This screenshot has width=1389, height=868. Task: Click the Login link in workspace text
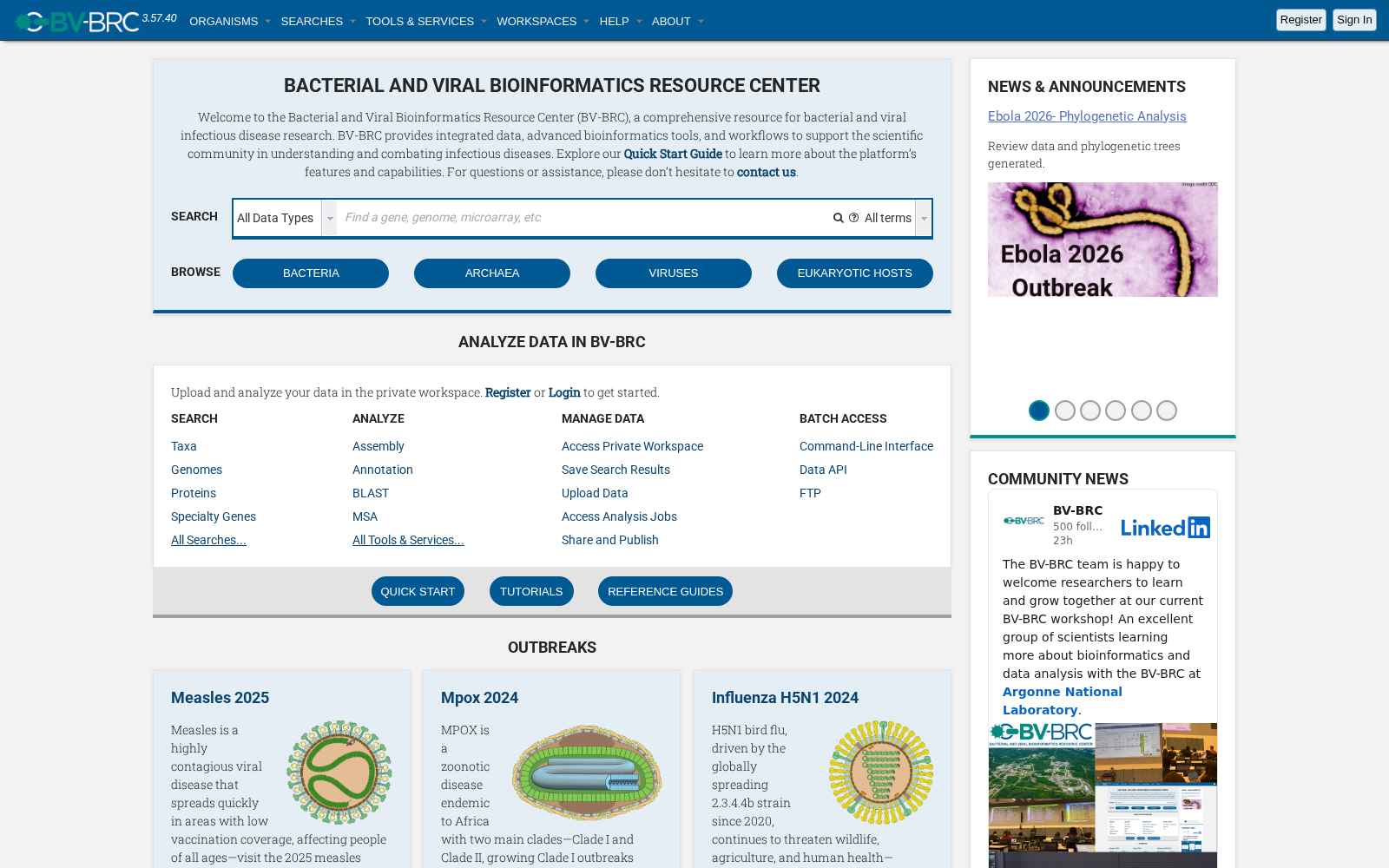[x=564, y=392]
